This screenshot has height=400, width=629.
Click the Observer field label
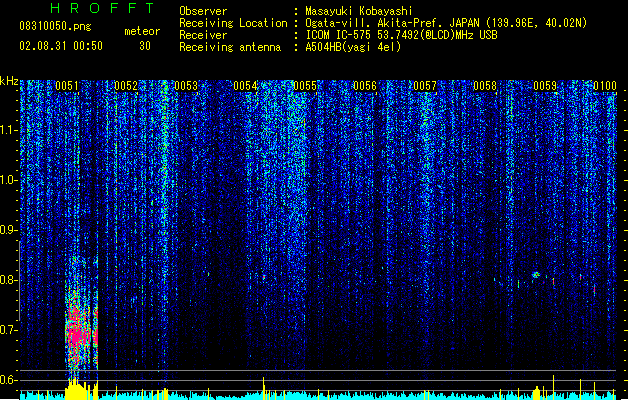point(203,11)
